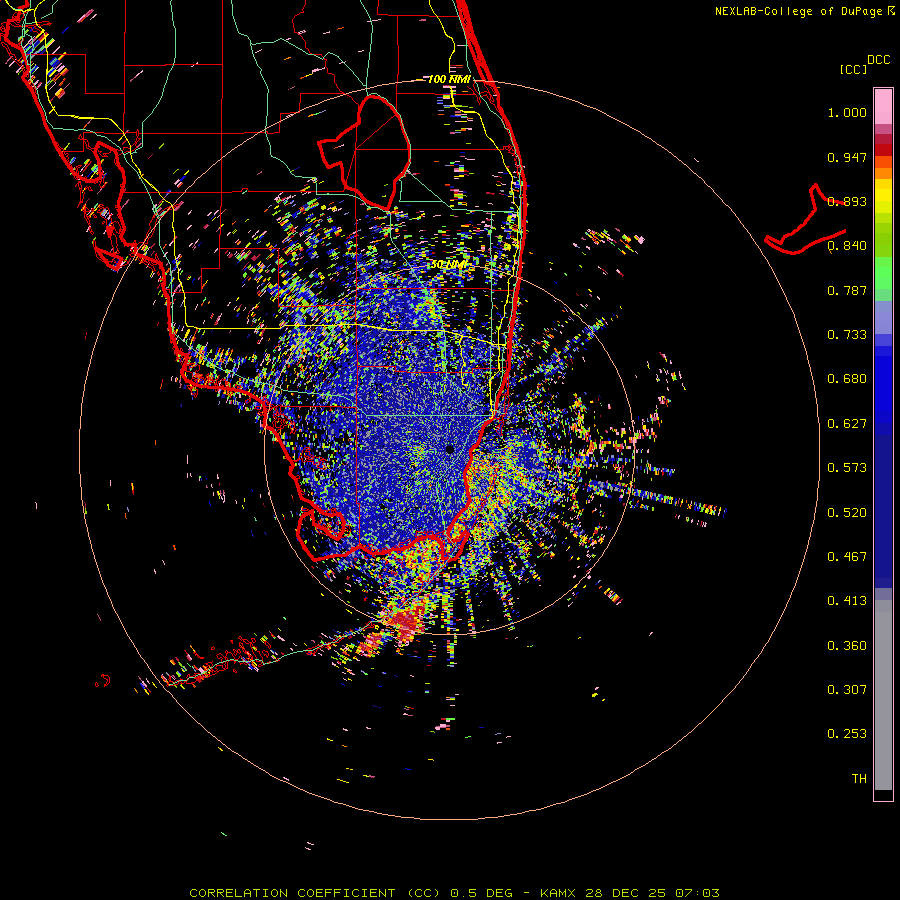Select the 0.627 scale value

(x=847, y=424)
